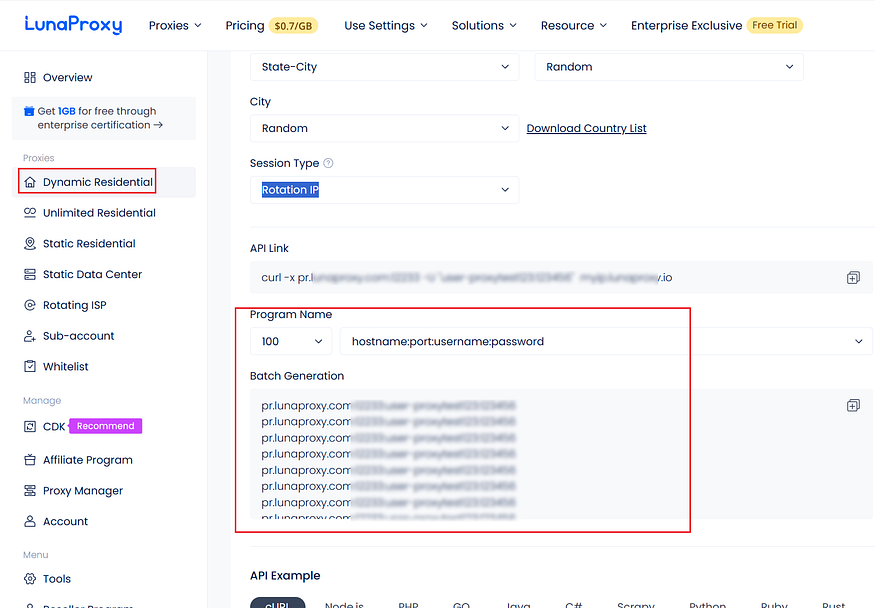Click the Recommend badge next to CDK
Screen dimensions: 875x608
(105, 426)
